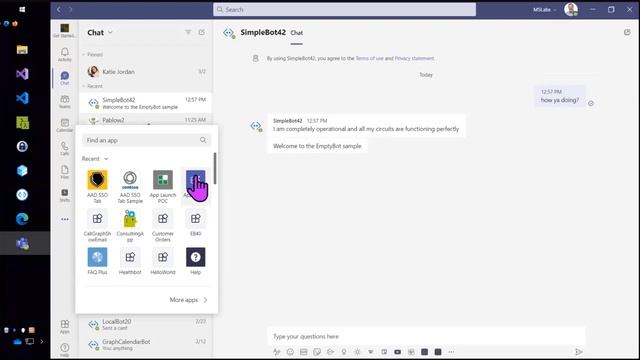Open Visual Studio Code from taskbar
This screenshot has width=640, height=360.
22,98
